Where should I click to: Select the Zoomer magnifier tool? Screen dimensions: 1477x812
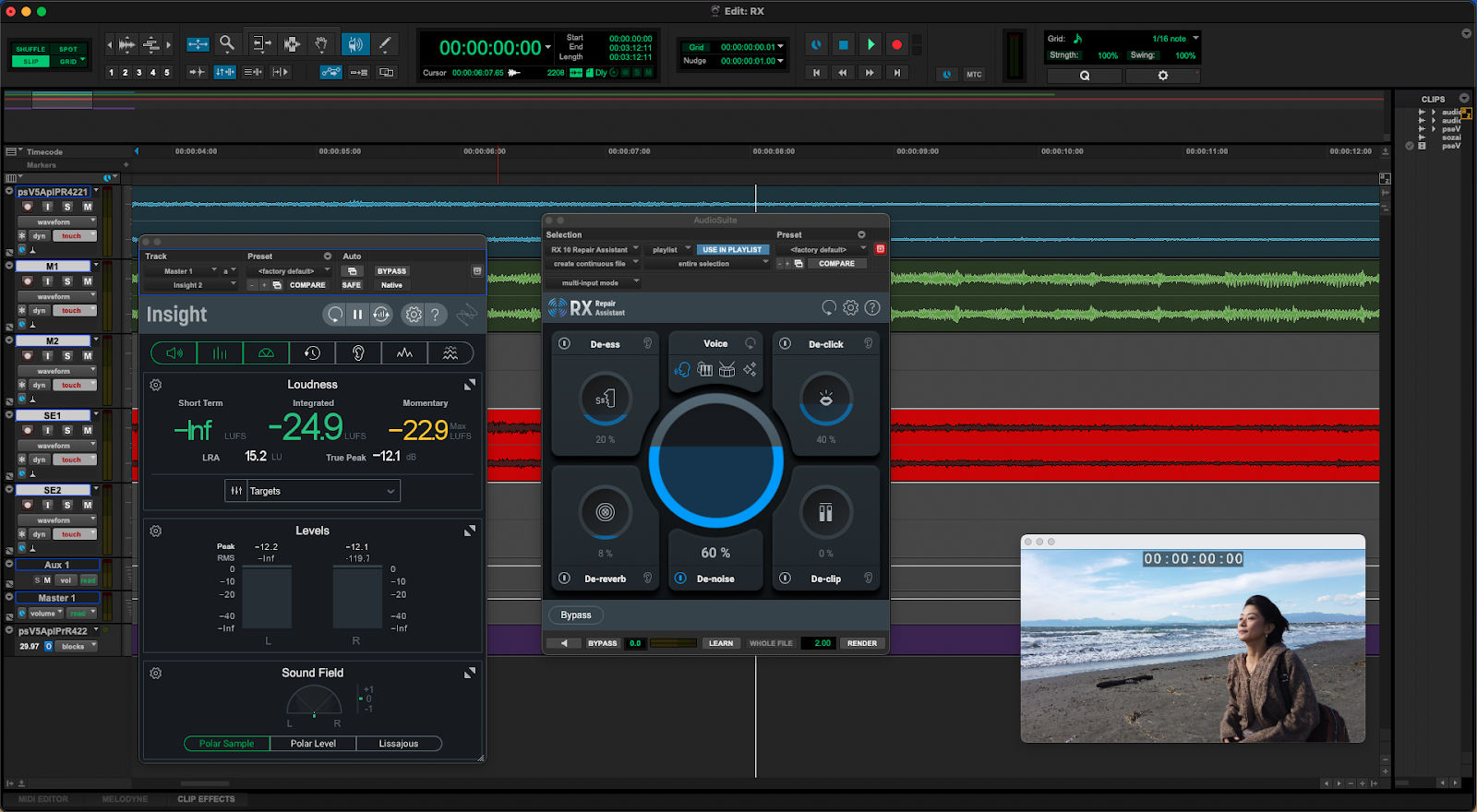(227, 43)
